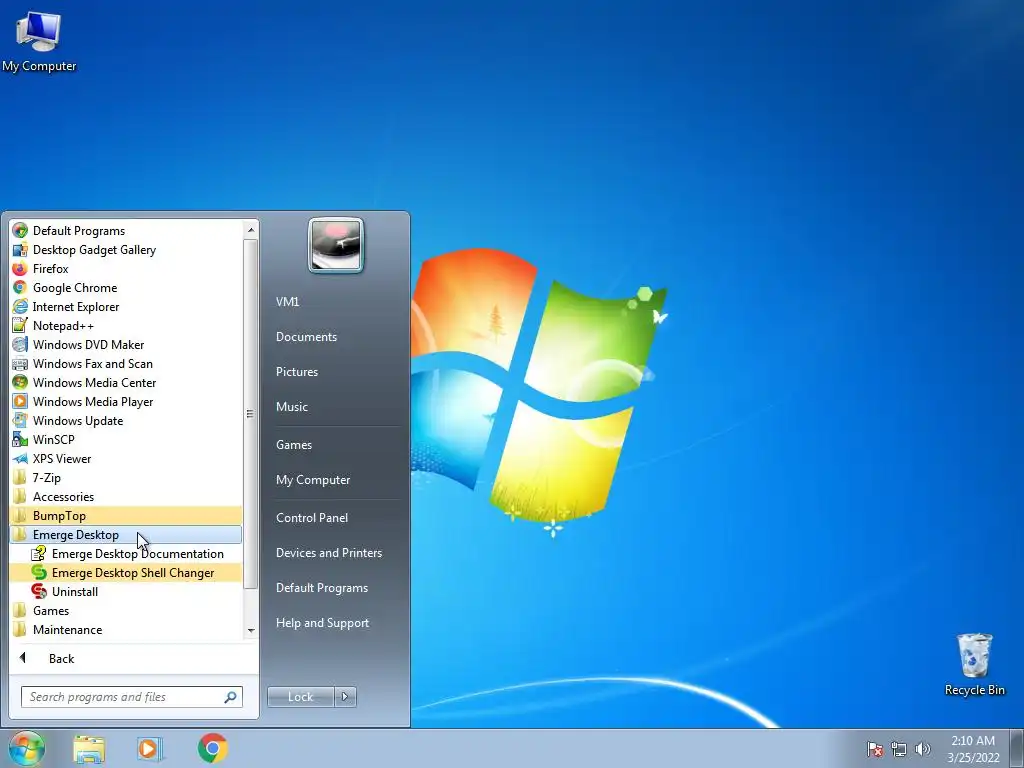Open Emerge Desktop Documentation
This screenshot has height=768, width=1024.
[125, 554]
